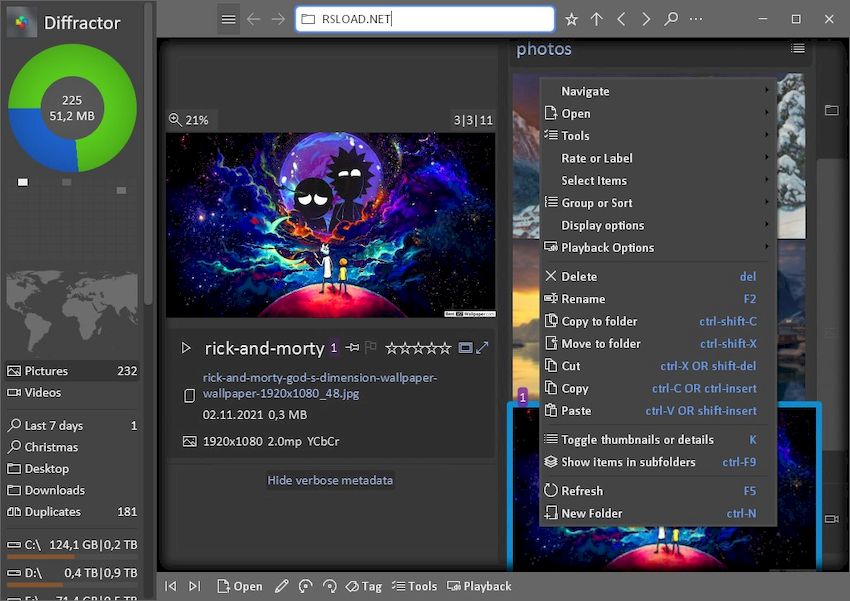Open Last 7 days search
850x601 pixels.
[72, 425]
